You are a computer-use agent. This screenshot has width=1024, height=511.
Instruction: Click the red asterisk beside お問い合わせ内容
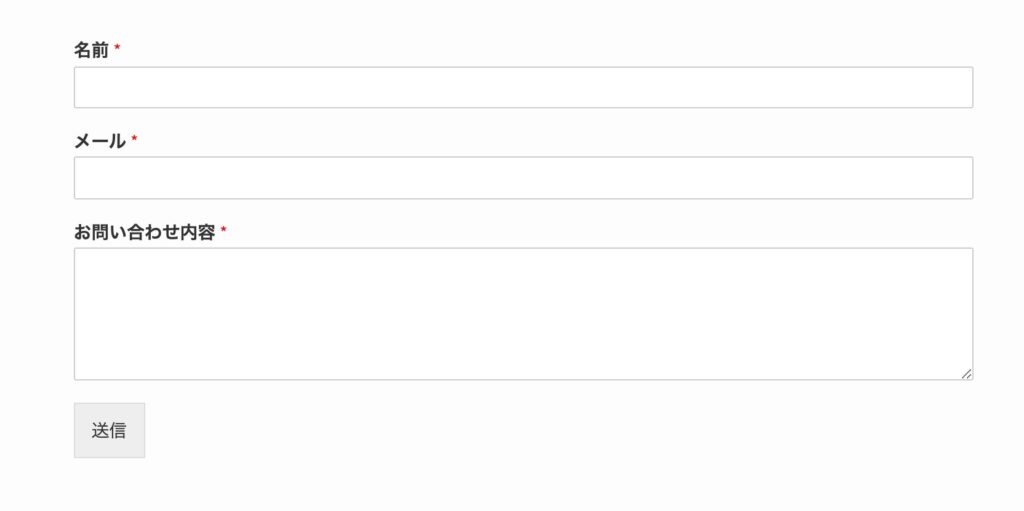223,230
